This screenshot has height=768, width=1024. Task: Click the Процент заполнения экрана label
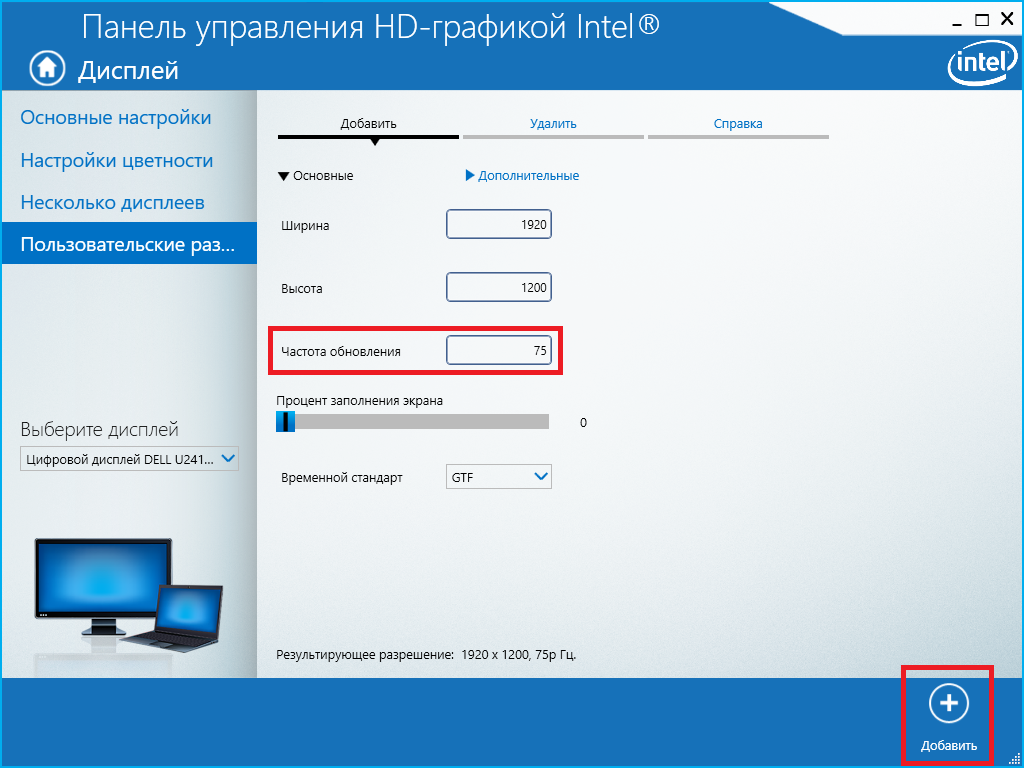click(x=360, y=401)
